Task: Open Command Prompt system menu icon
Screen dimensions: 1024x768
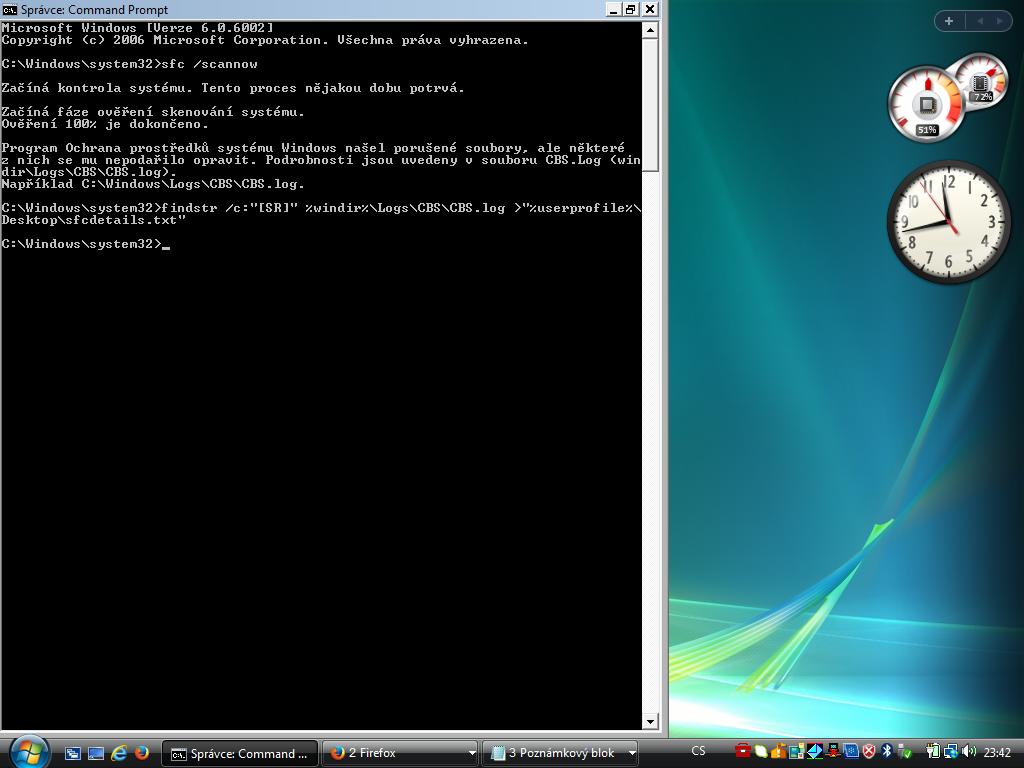Action: pos(10,9)
